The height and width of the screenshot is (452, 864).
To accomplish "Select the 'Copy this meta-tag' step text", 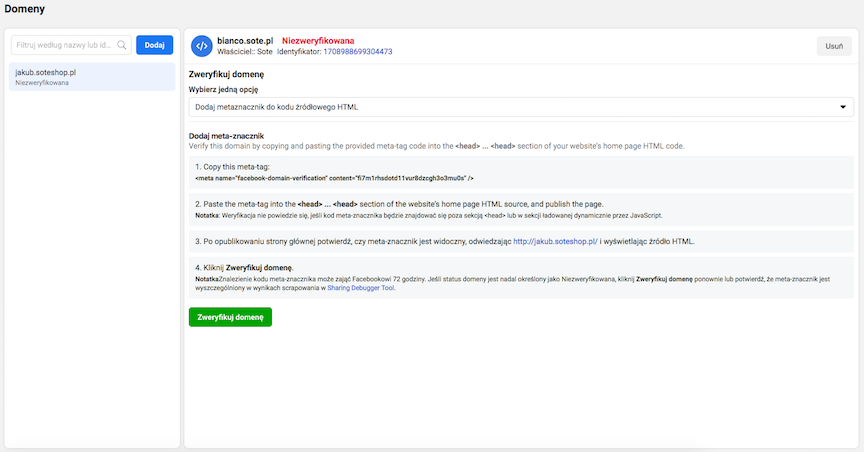I will pyautogui.click(x=232, y=165).
